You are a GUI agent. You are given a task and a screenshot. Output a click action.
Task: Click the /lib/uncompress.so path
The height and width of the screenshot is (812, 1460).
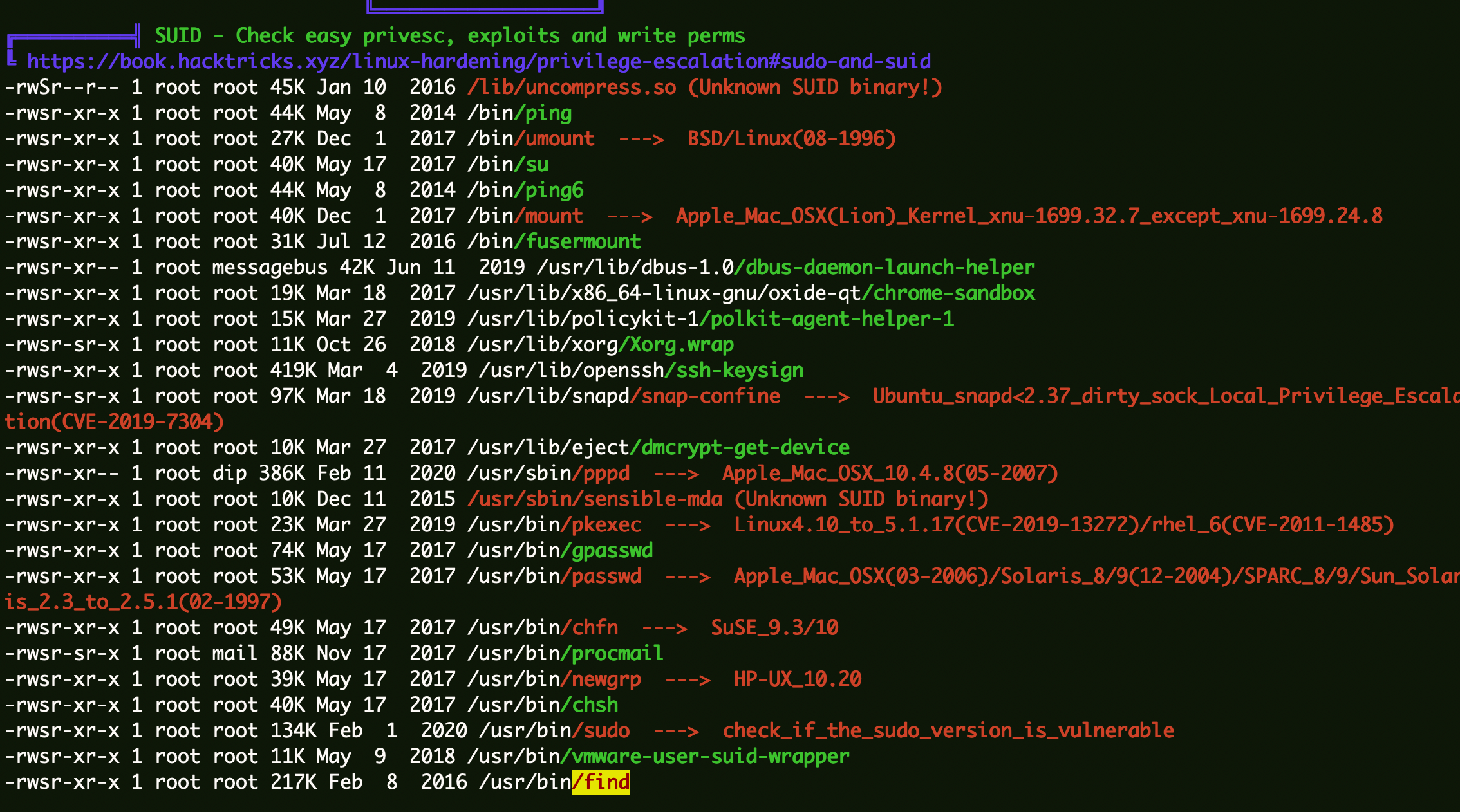[572, 88]
